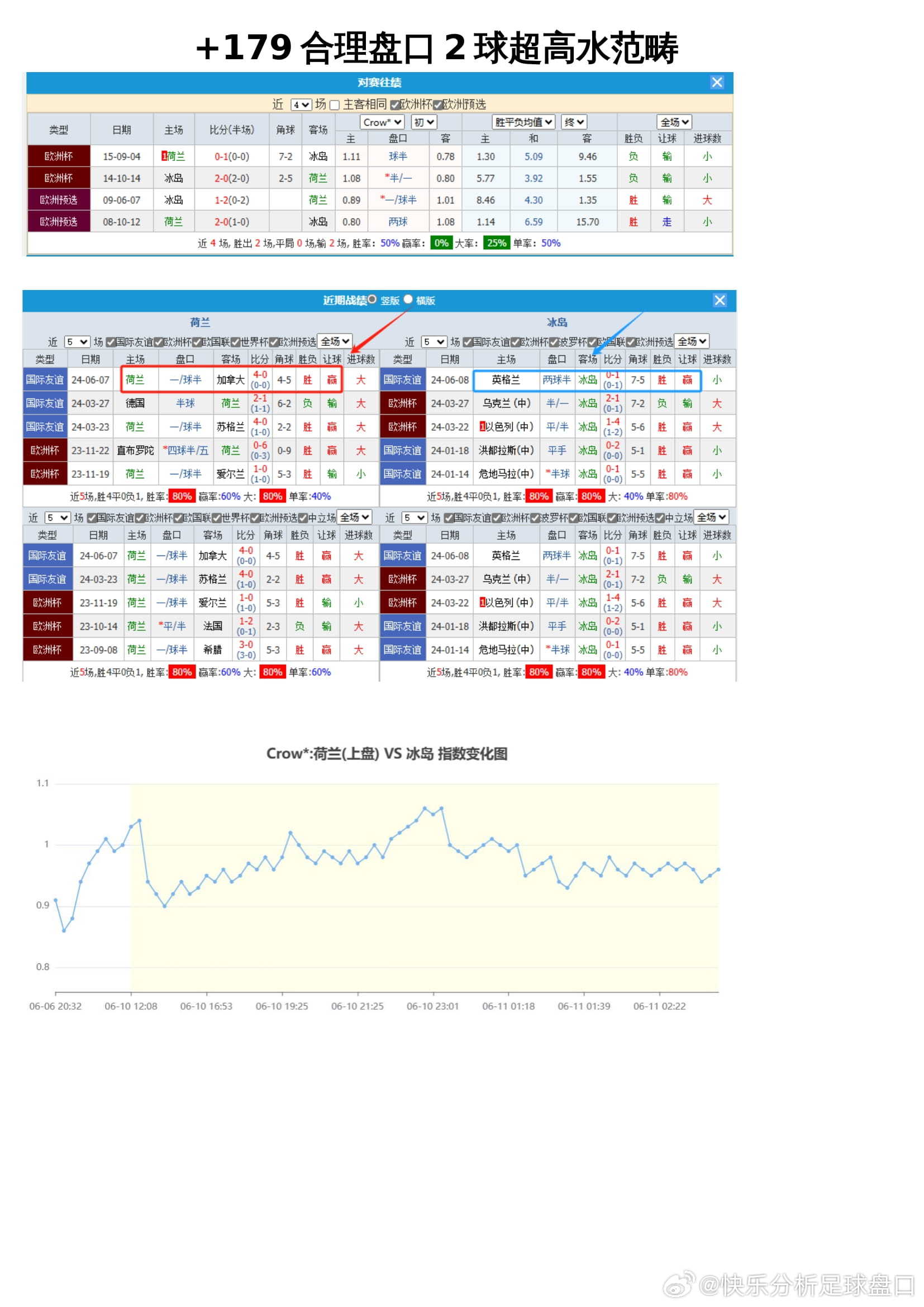Click the 14-10-14 match date cell

pos(122,178)
